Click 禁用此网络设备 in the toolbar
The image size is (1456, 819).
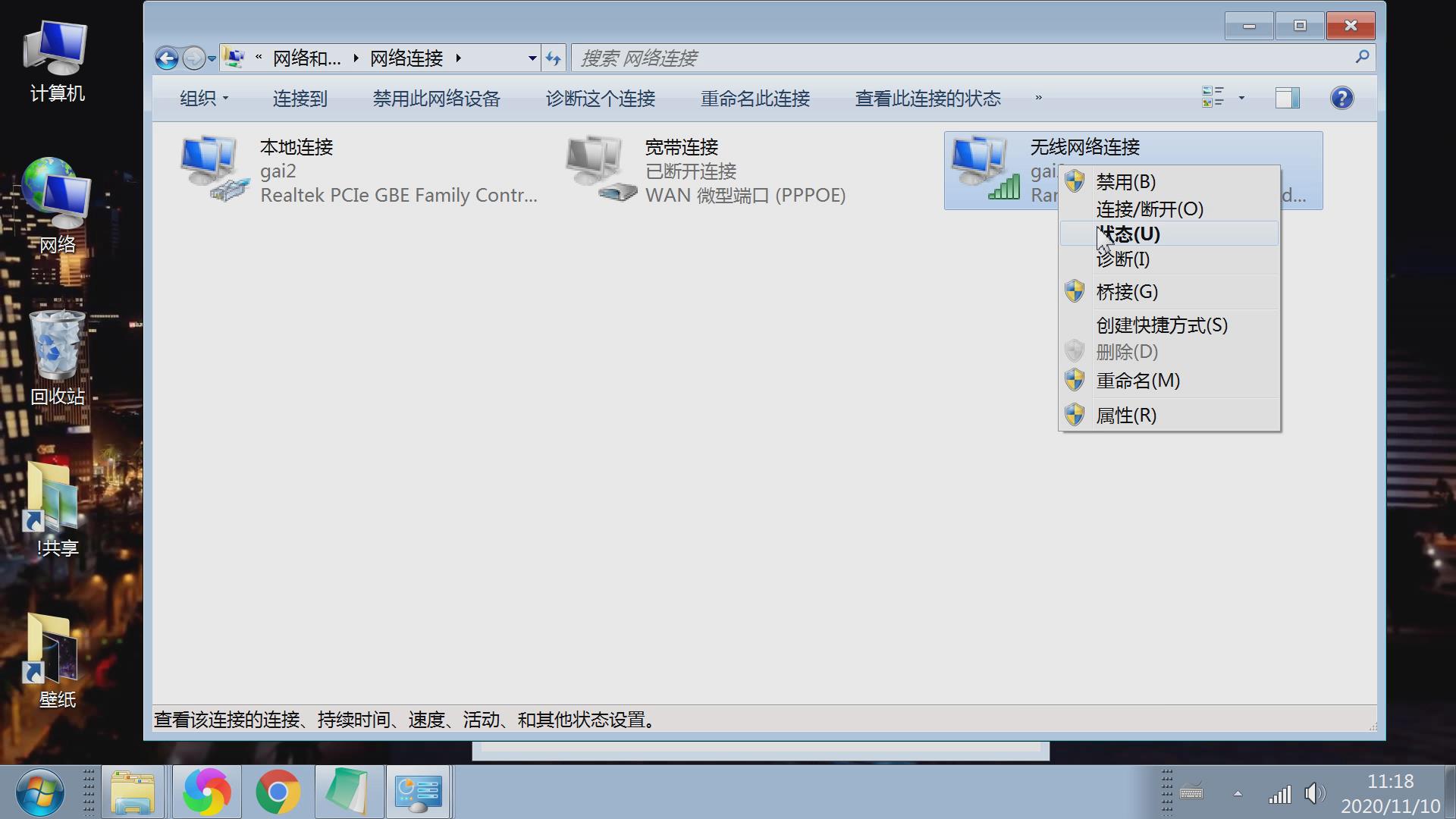[x=436, y=99]
